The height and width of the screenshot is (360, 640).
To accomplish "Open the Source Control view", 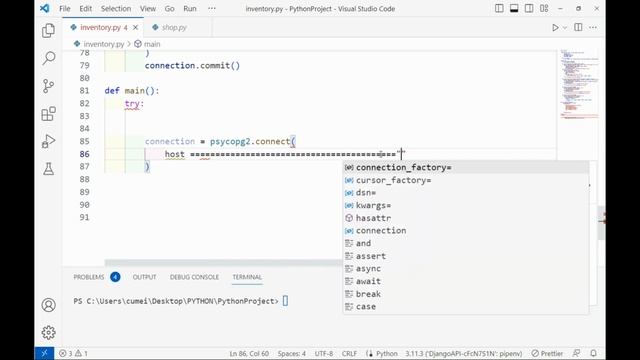I will 48,86.
